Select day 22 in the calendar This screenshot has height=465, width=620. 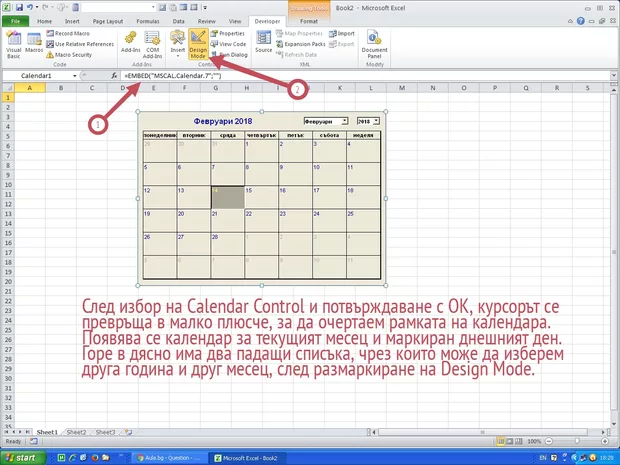click(261, 221)
